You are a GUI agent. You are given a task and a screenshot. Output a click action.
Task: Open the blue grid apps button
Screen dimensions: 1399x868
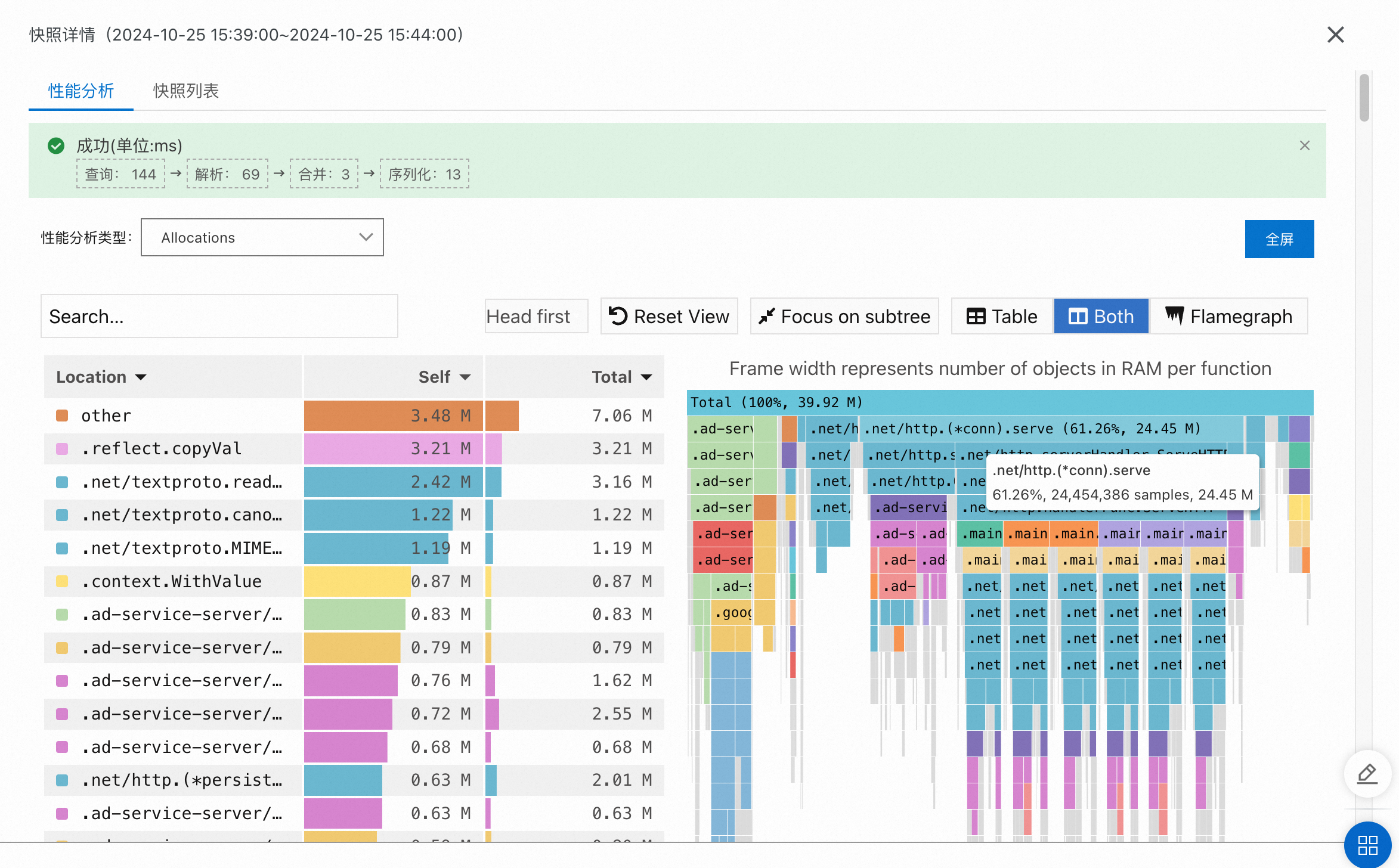(x=1367, y=845)
